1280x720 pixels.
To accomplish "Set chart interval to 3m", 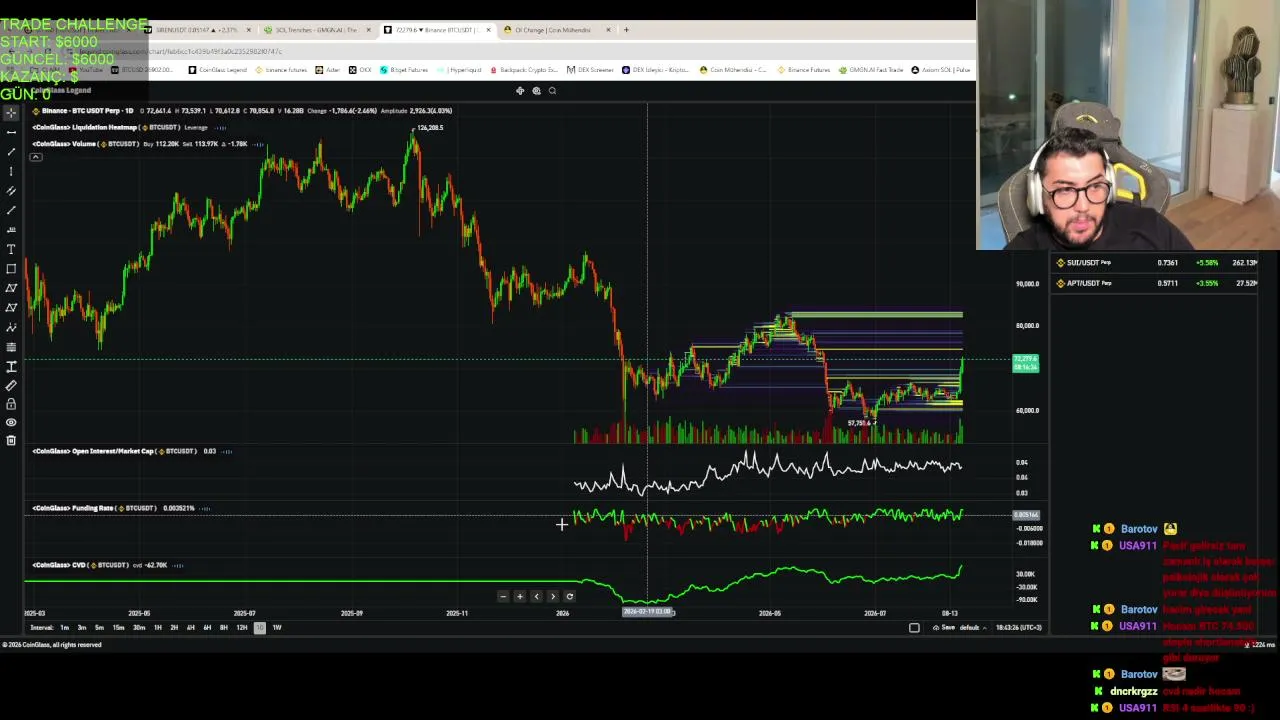I will click(82, 628).
